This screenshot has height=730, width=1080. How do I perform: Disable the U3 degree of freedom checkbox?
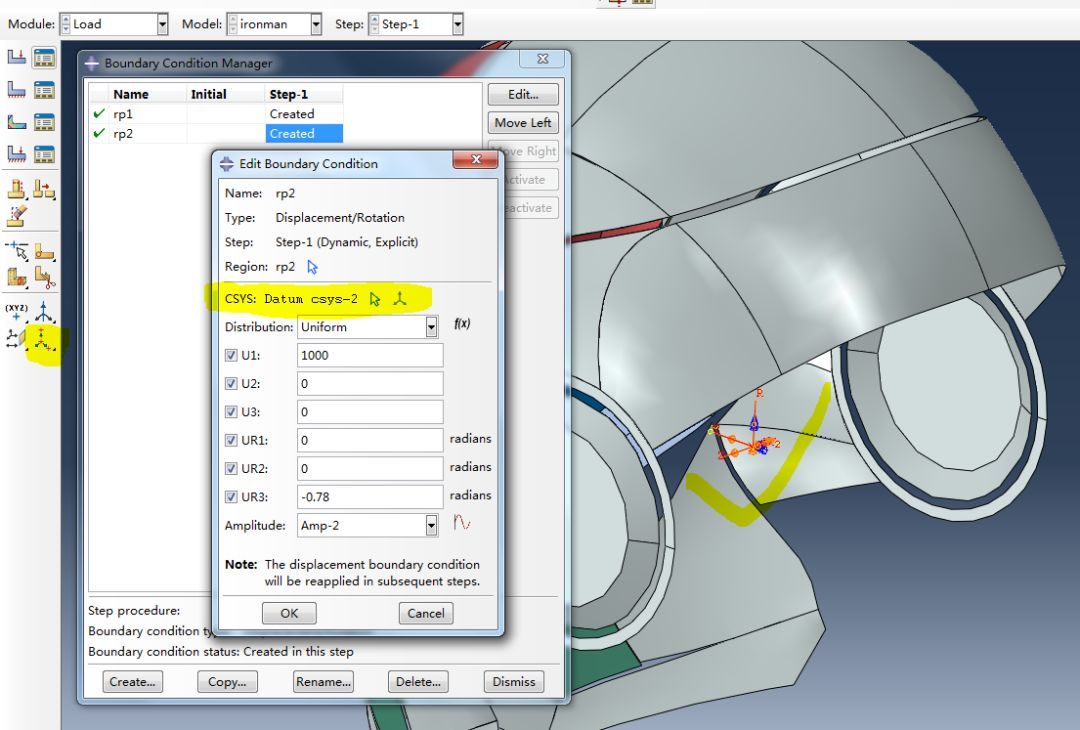pyautogui.click(x=231, y=412)
